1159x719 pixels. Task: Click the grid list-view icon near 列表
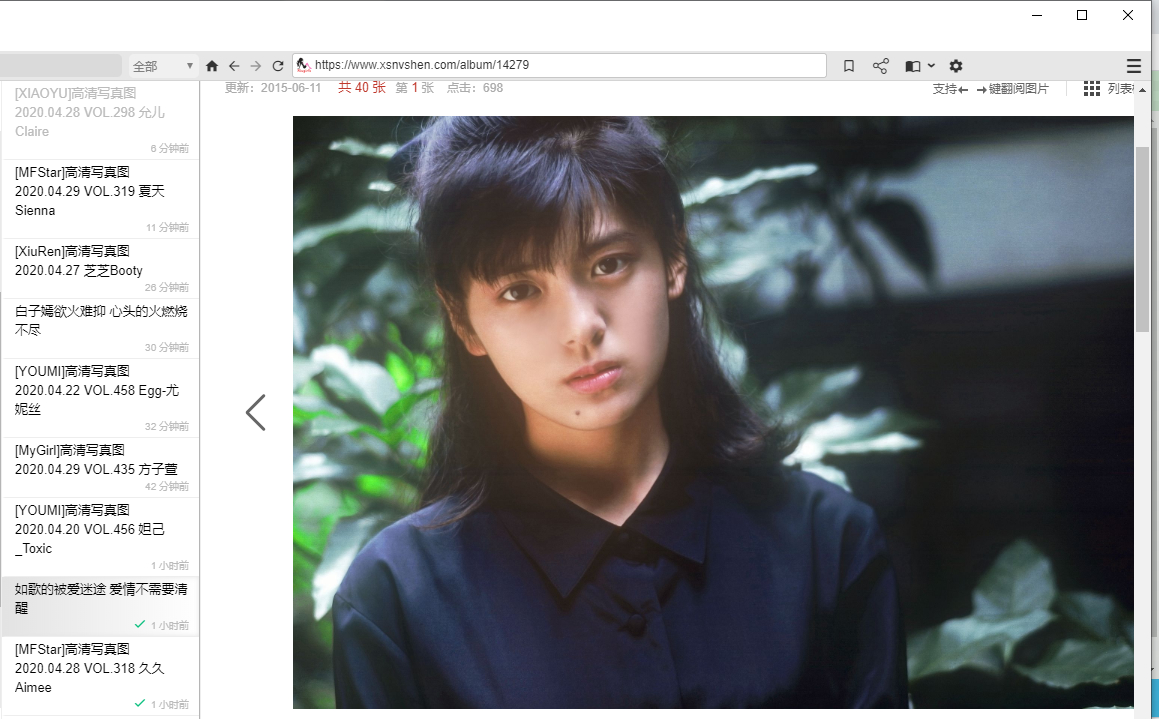1092,89
